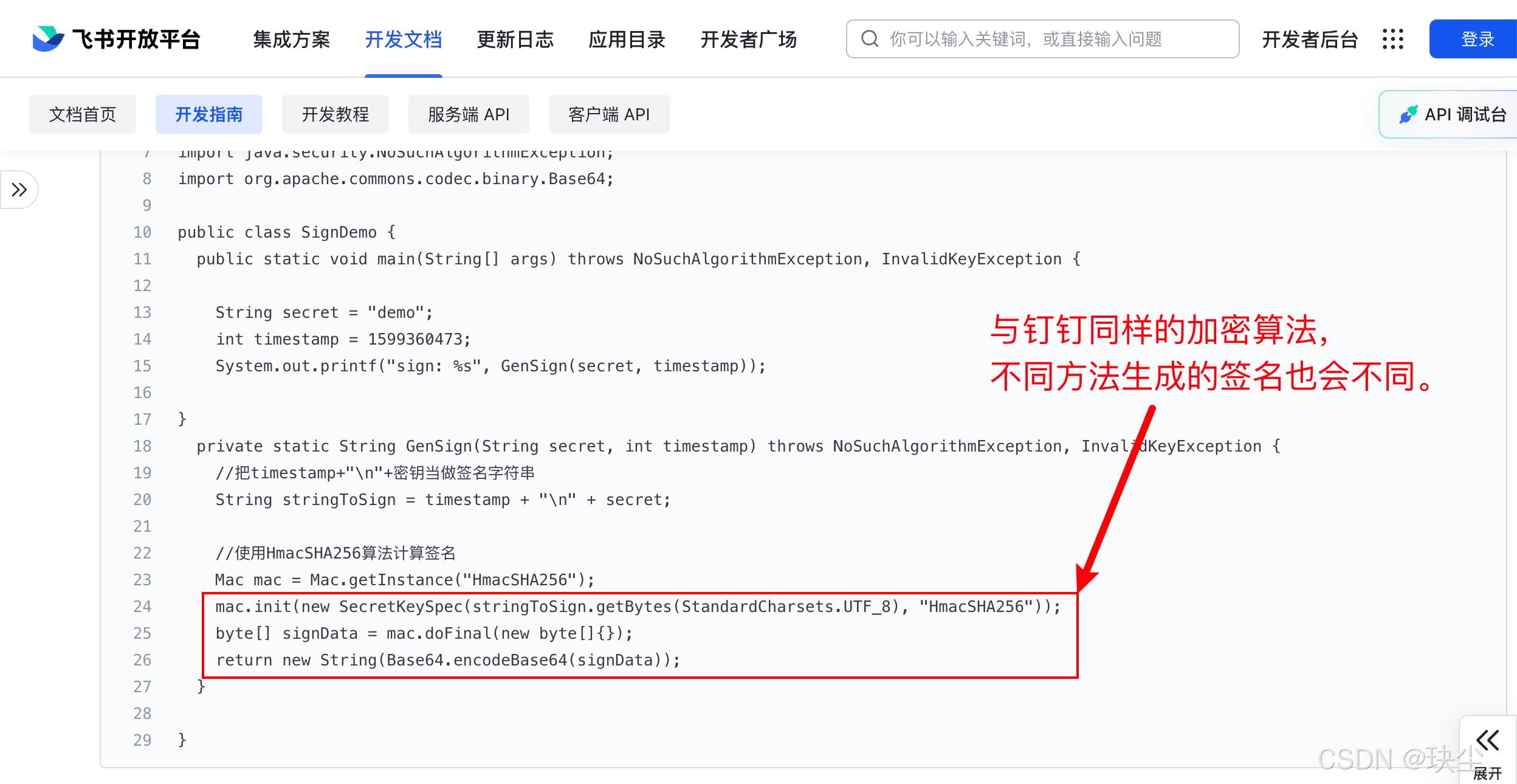The height and width of the screenshot is (784, 1517).
Task: Open 开发者广场 from the top navigation
Action: (748, 39)
